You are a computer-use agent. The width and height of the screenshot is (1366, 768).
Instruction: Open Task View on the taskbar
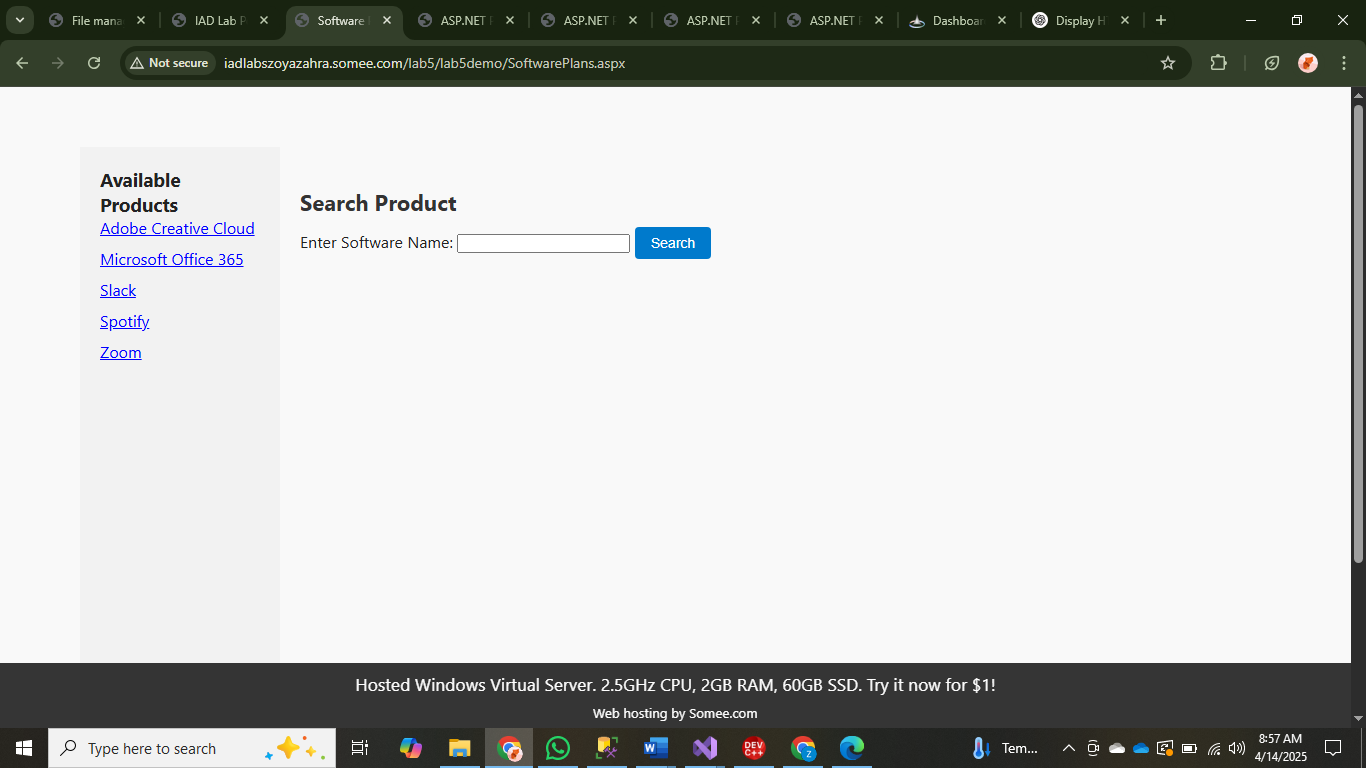click(x=360, y=748)
